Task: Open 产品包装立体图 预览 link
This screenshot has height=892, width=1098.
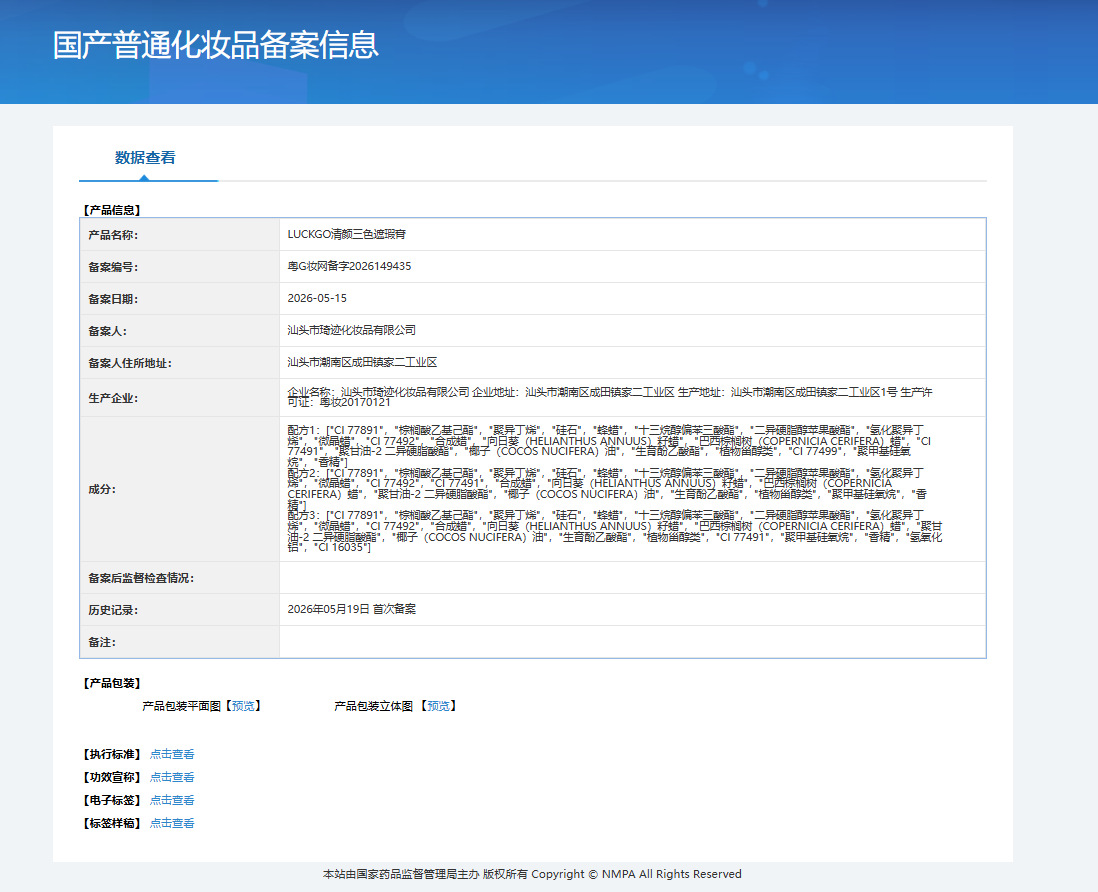Action: click(438, 706)
